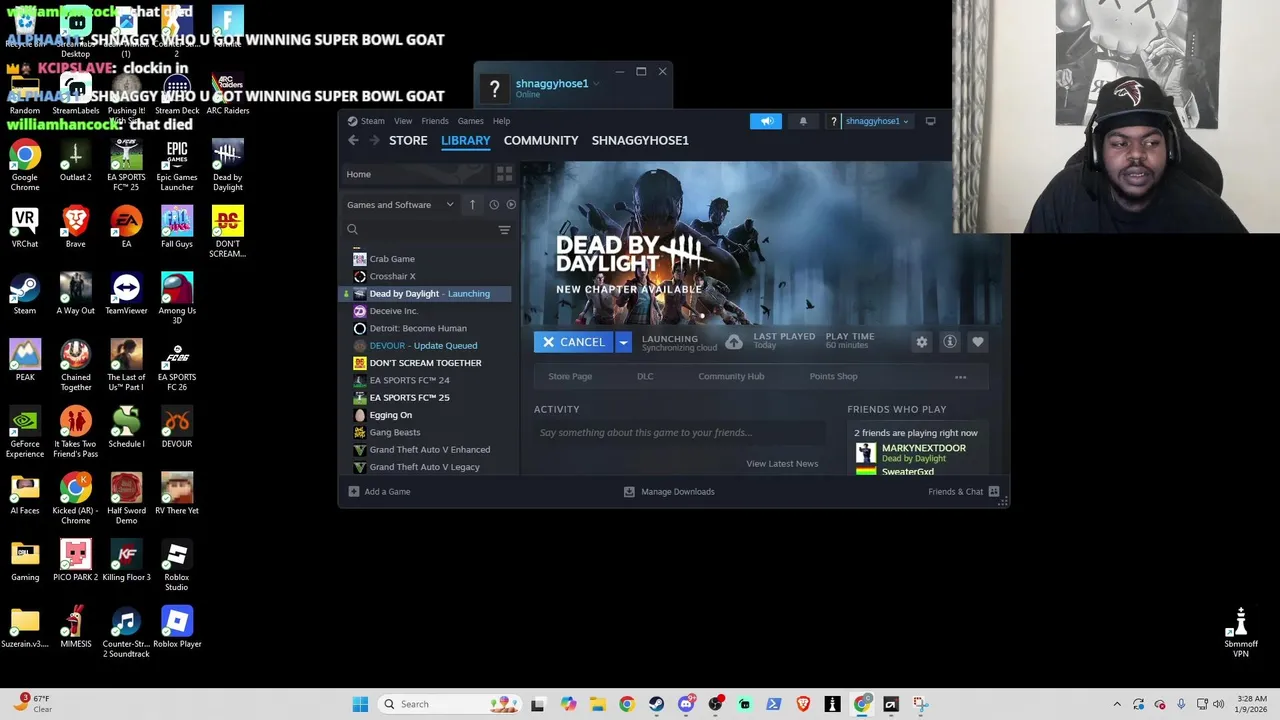Go back in Steam navigation
This screenshot has height=720, width=1280.
pyautogui.click(x=353, y=140)
